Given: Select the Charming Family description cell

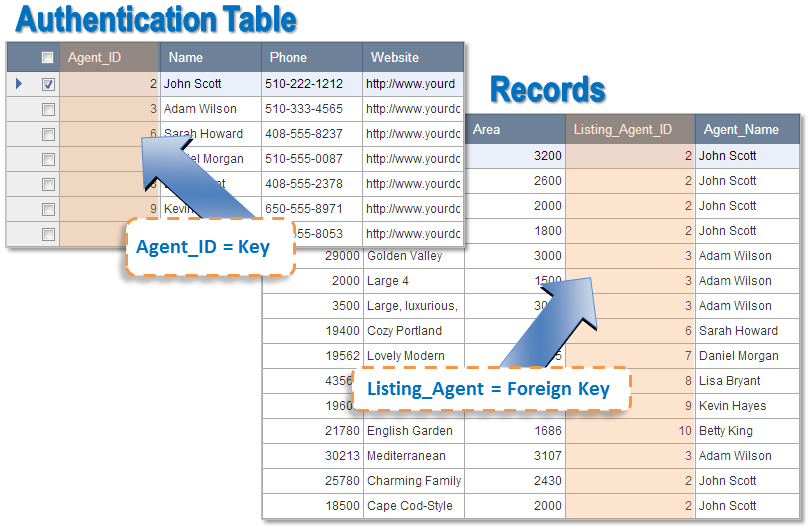Looking at the screenshot, I should pos(414,481).
